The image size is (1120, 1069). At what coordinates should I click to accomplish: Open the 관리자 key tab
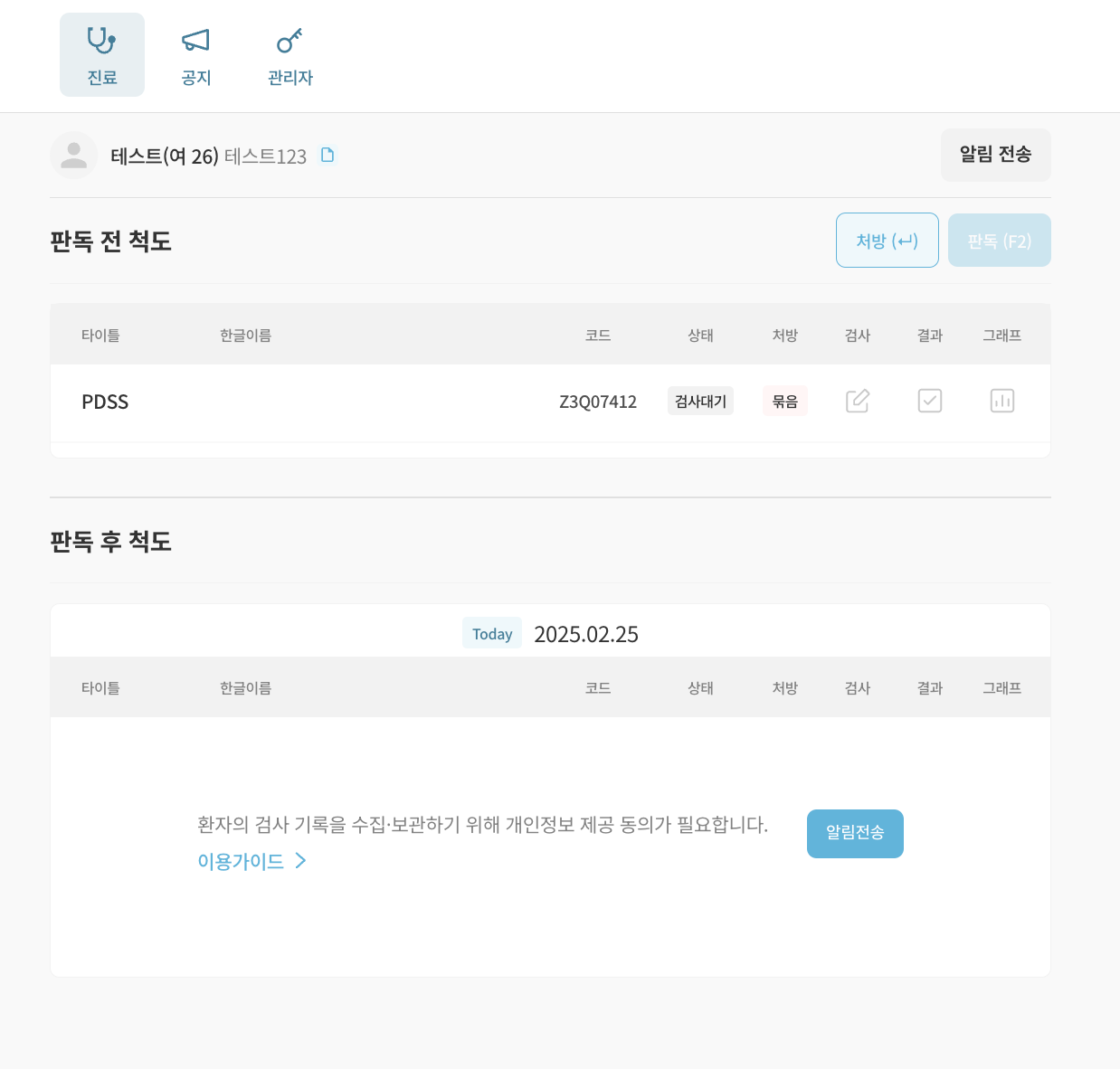coord(290,54)
